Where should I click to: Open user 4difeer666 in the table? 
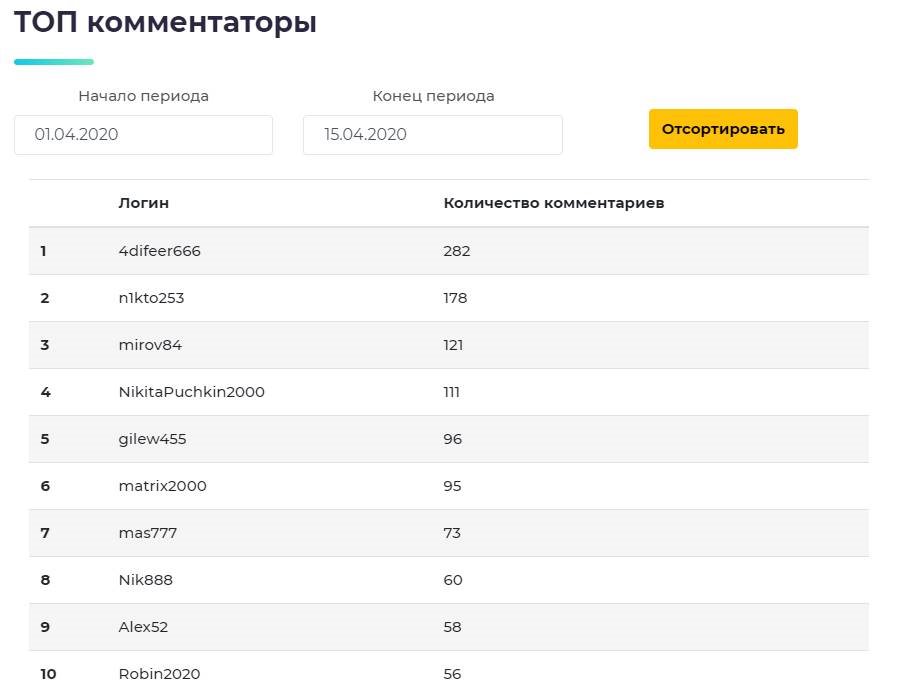(160, 251)
